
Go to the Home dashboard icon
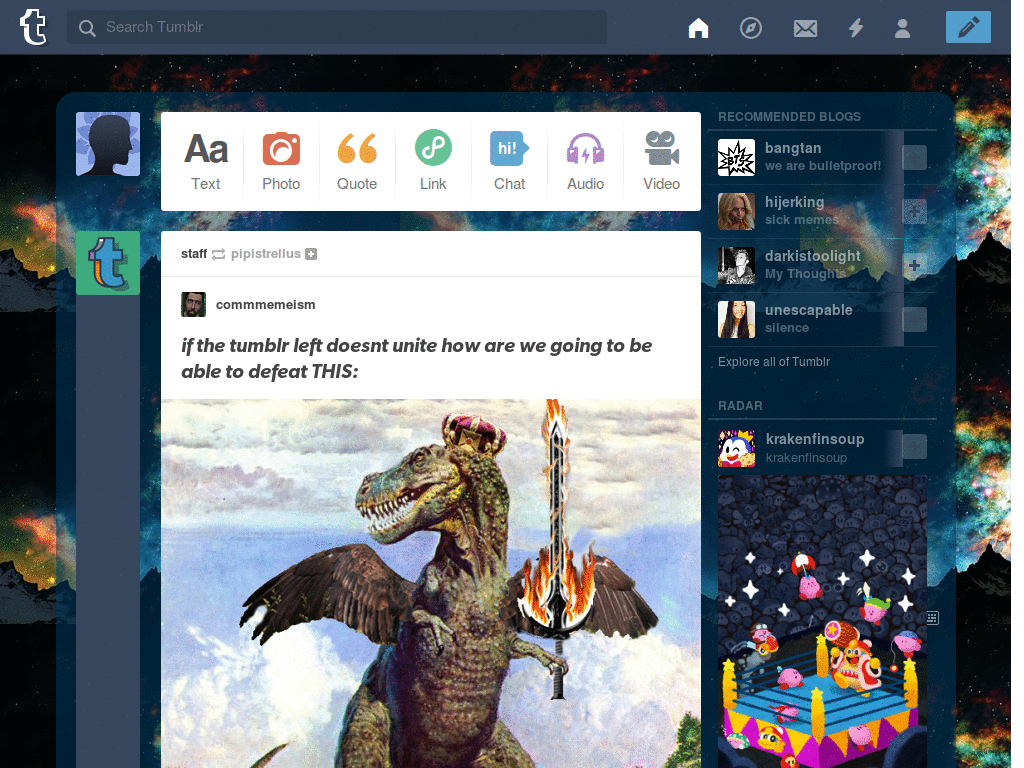(699, 28)
